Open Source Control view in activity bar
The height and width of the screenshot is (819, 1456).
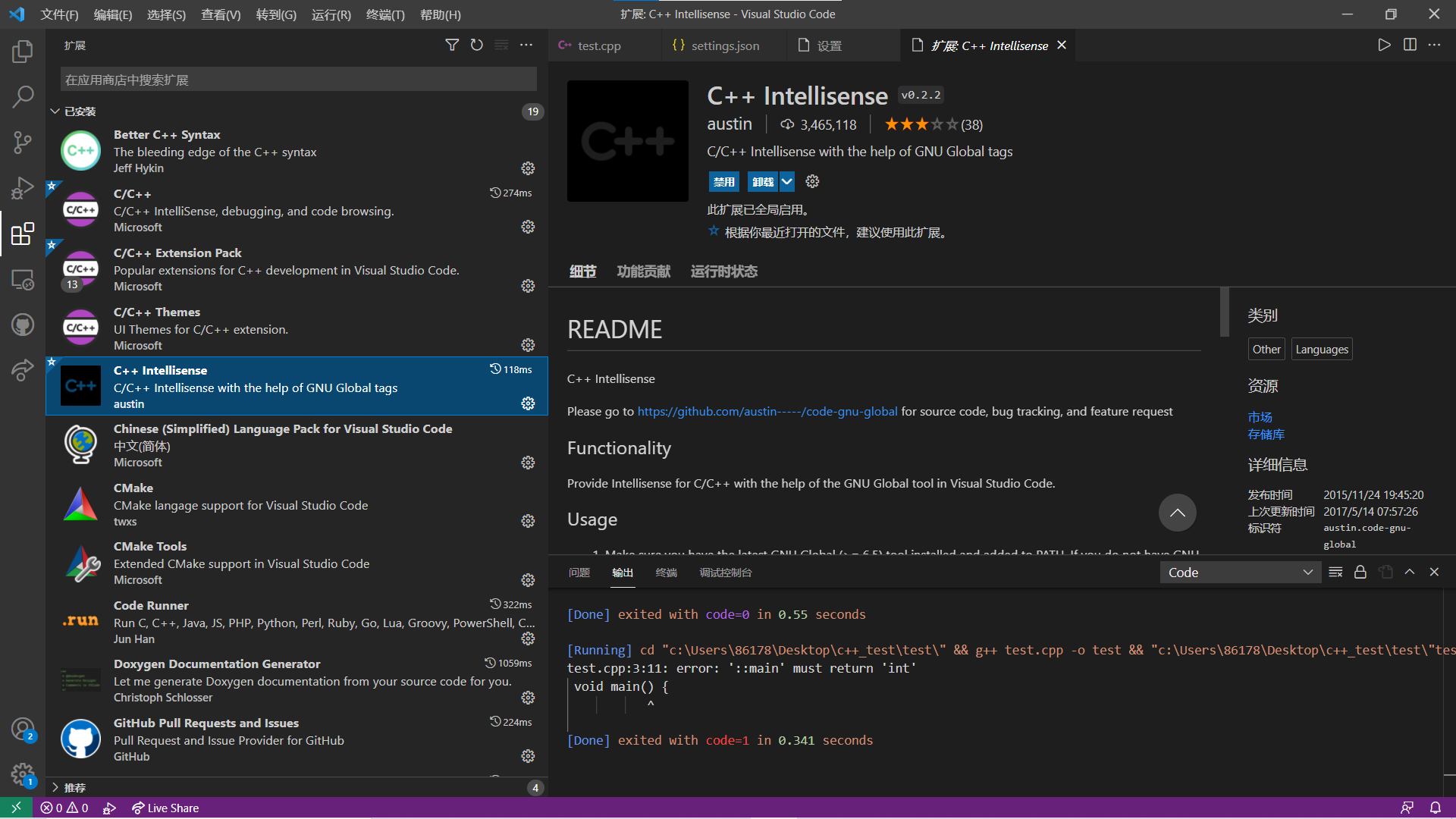point(23,143)
